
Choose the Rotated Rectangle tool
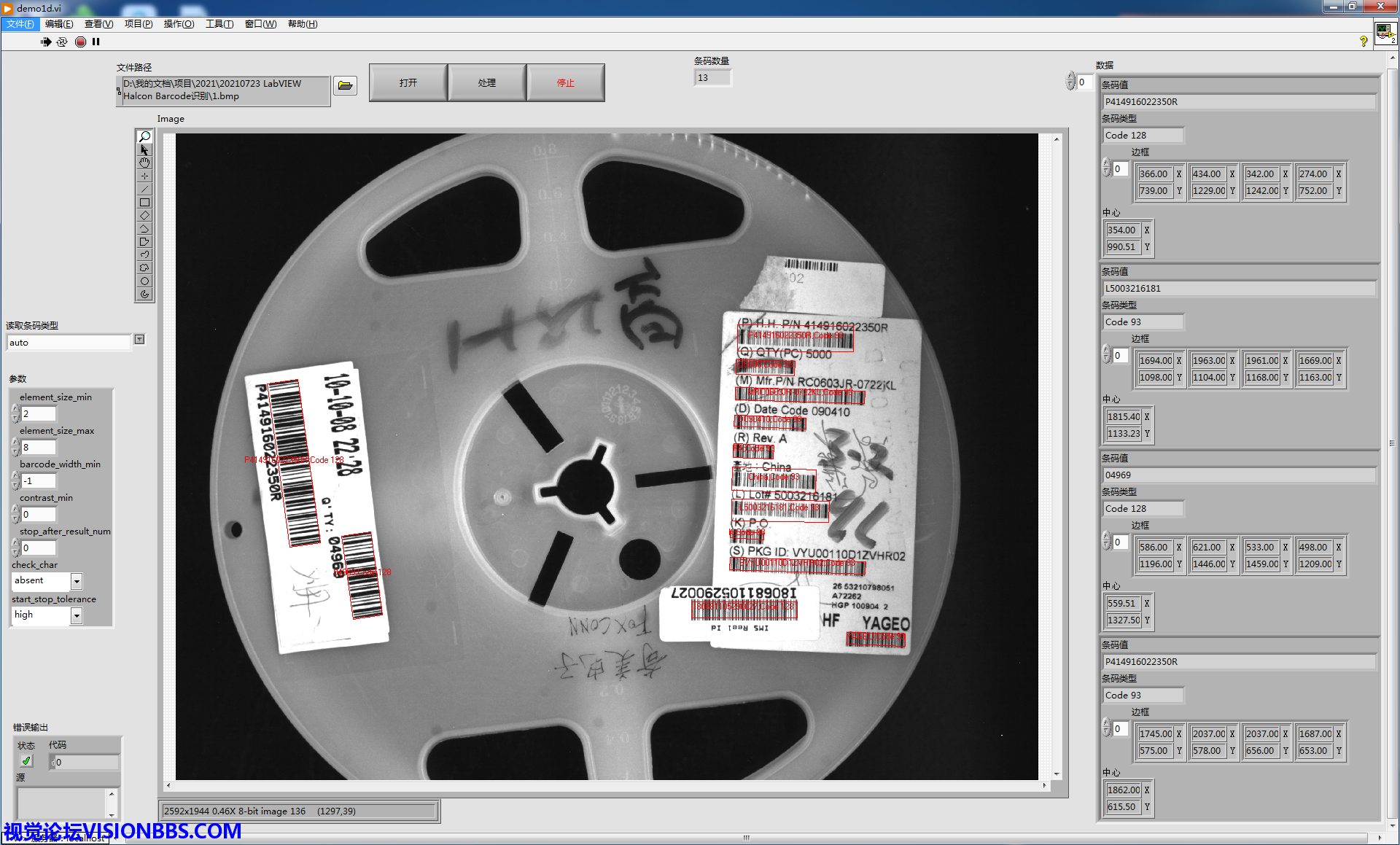point(144,215)
